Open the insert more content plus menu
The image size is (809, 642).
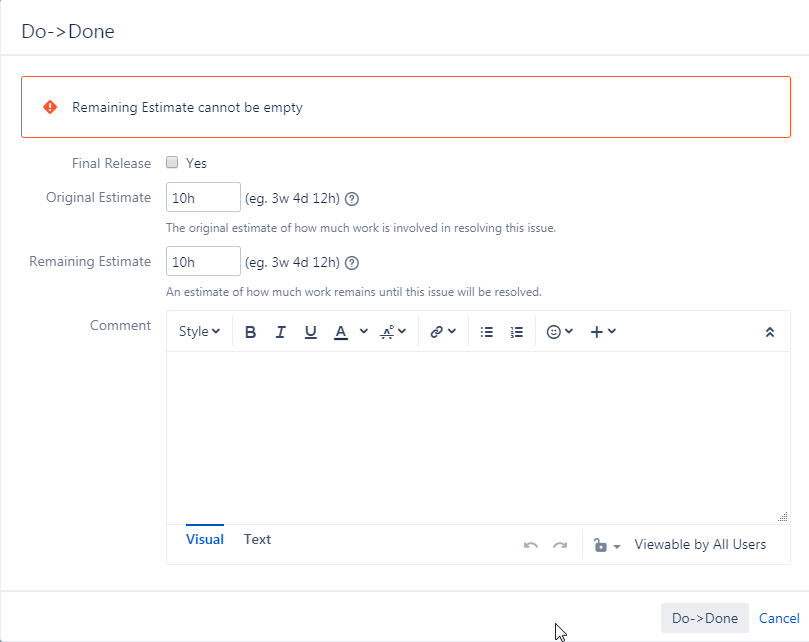tap(603, 331)
